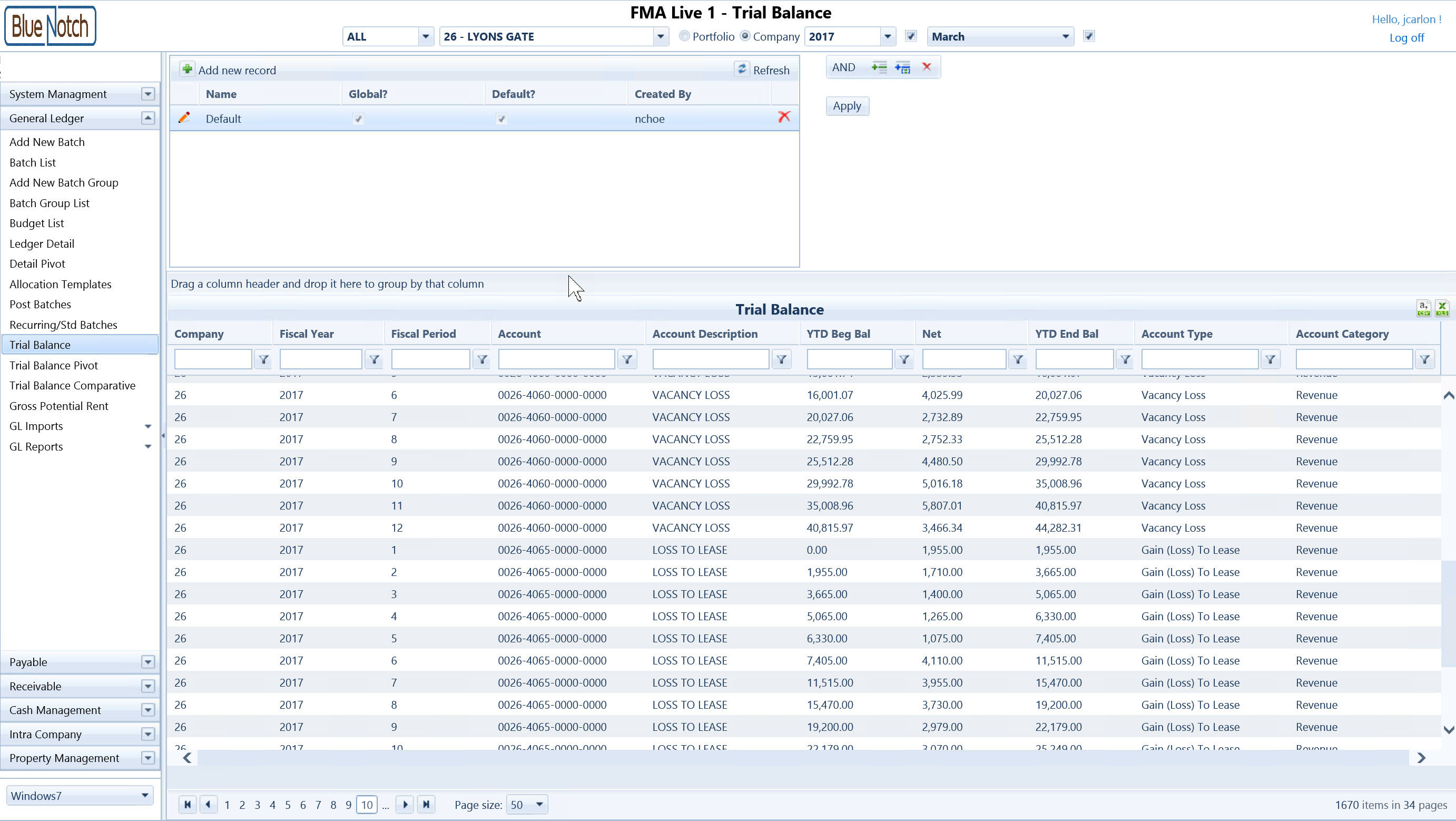Click the add filter expression icon

879,67
